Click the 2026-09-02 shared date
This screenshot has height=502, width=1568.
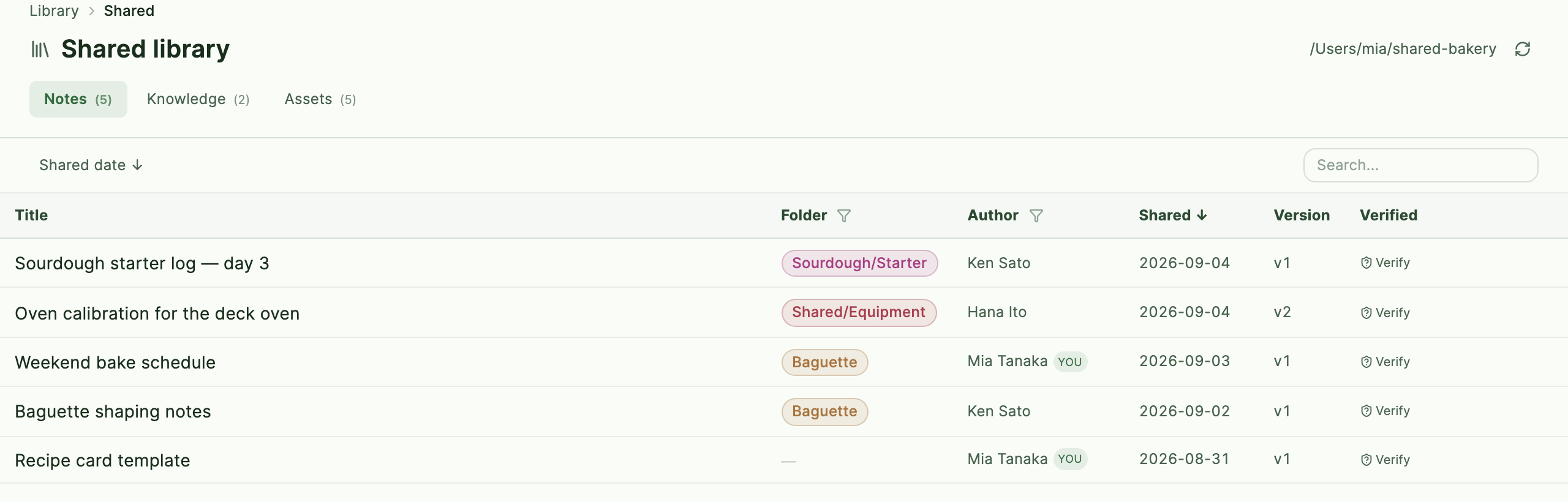[1185, 411]
